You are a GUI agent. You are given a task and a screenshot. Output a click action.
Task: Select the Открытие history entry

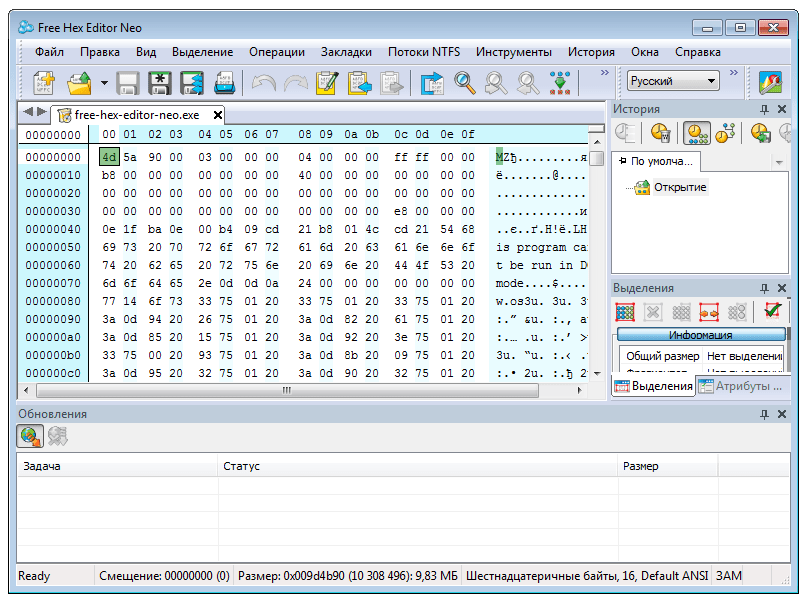680,187
